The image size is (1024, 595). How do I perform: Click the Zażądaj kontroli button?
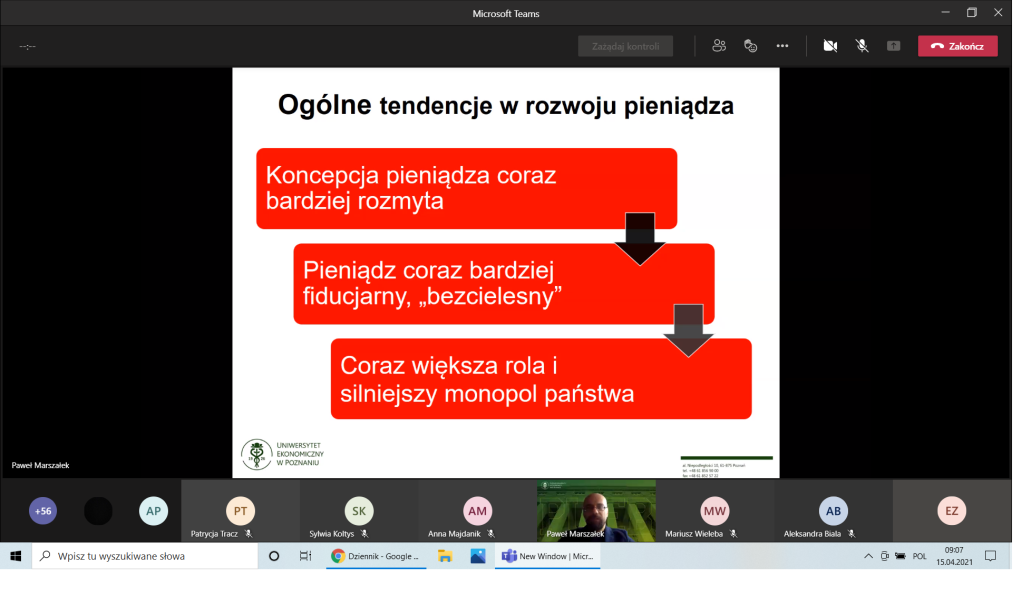625,46
